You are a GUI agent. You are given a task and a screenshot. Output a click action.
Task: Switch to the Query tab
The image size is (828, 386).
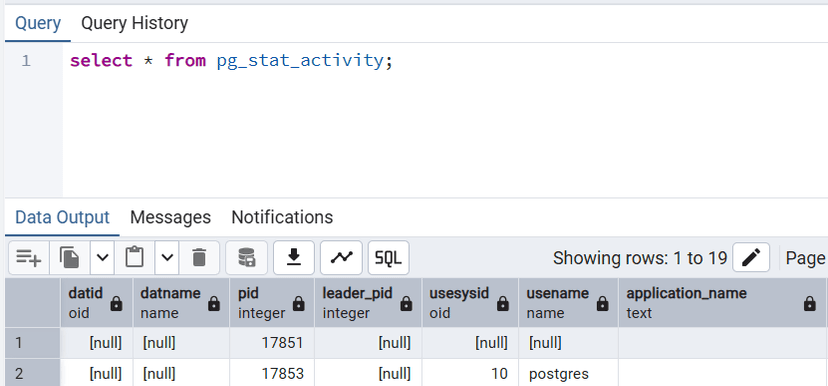[38, 23]
